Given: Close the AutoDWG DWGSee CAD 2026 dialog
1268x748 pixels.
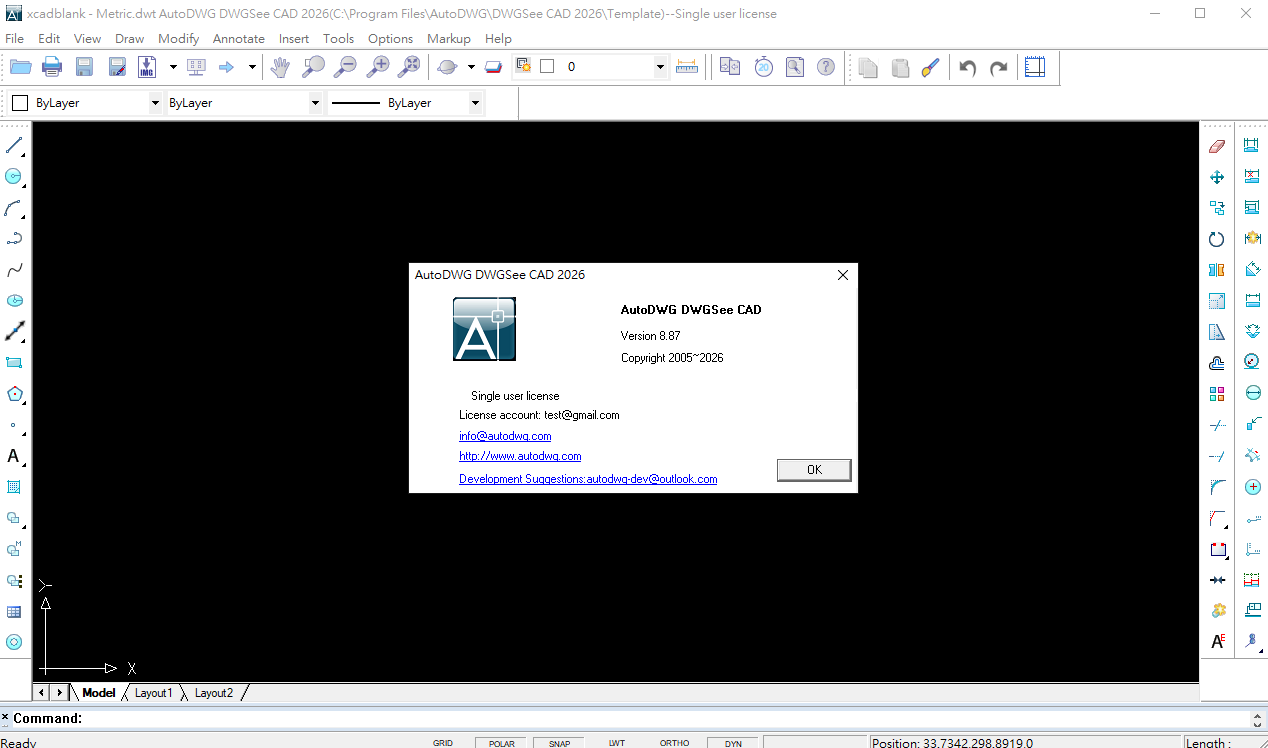Looking at the screenshot, I should click(x=843, y=275).
